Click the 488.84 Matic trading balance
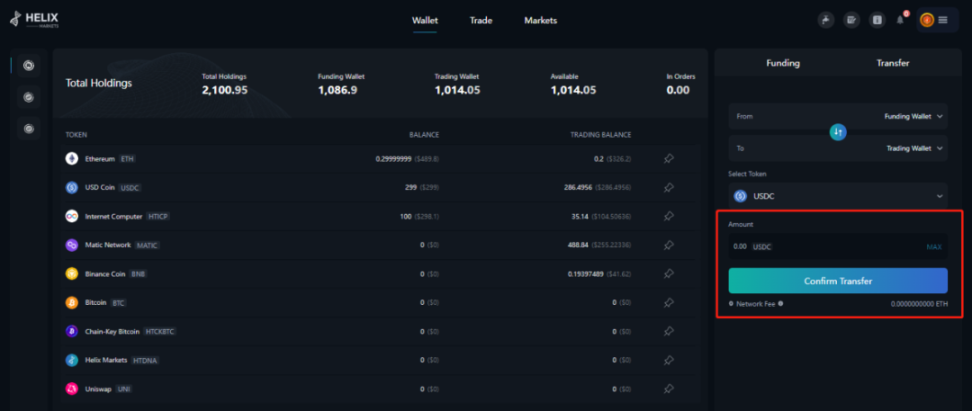 click(578, 245)
